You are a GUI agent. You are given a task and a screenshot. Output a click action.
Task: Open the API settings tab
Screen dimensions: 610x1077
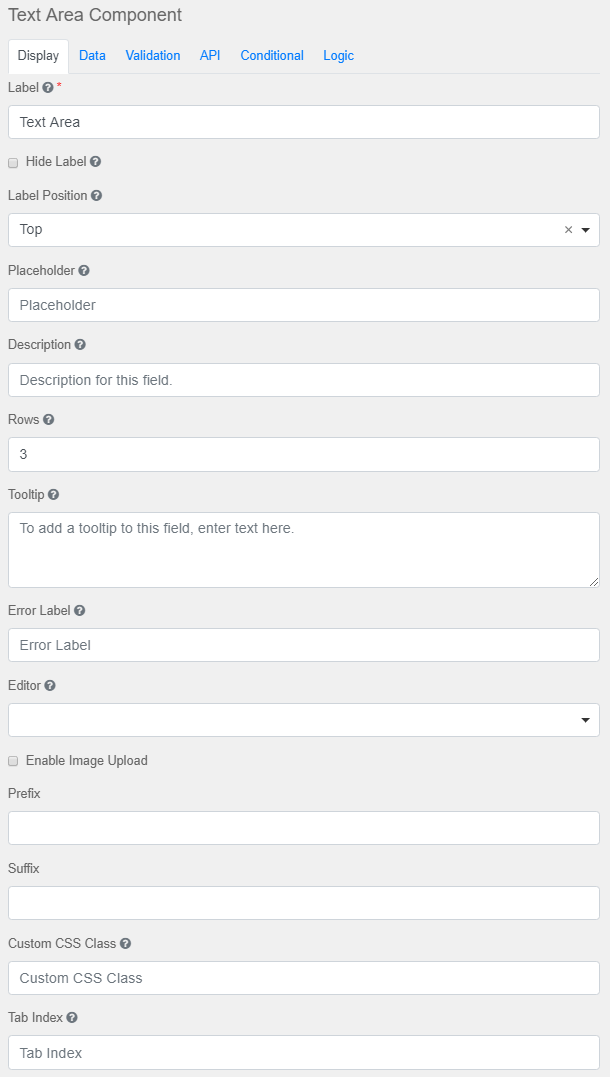coord(210,56)
